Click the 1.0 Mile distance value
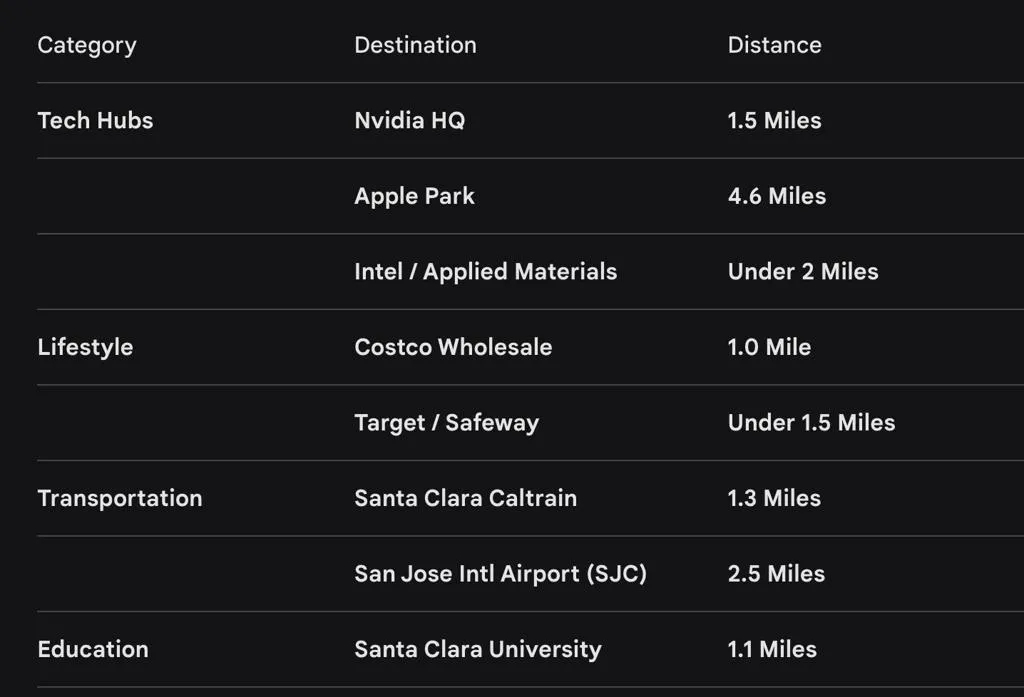 (x=769, y=347)
